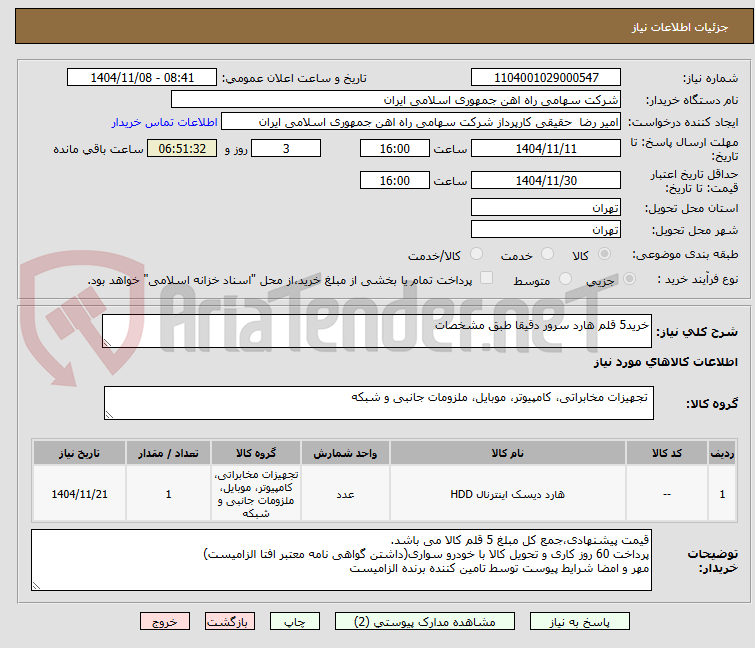Image resolution: width=755 pixels, height=648 pixels.
Task: Click the item name cell 'هارد دیسک اینترنال HDD'
Action: pyautogui.click(x=508, y=494)
